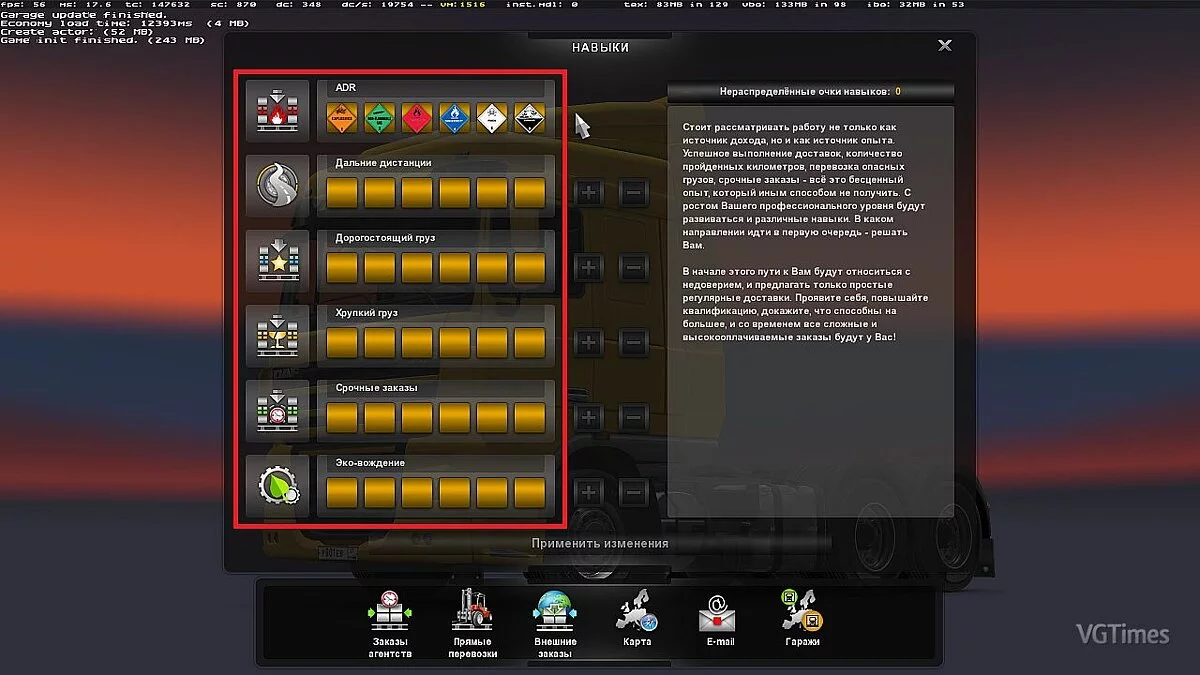Image resolution: width=1200 pixels, height=675 pixels.
Task: Click the НАВЫКИ window title
Action: pos(601,47)
